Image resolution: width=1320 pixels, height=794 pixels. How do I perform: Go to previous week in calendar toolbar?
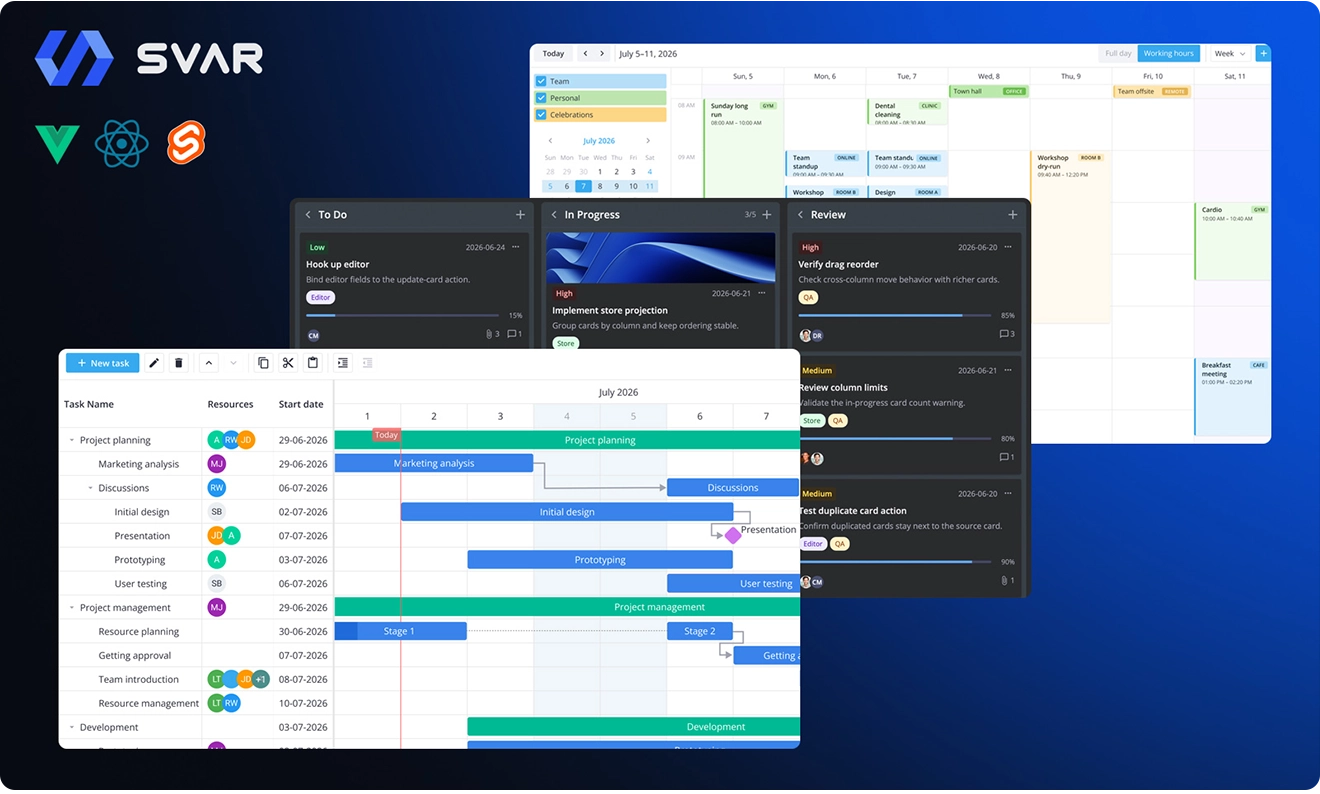(586, 54)
